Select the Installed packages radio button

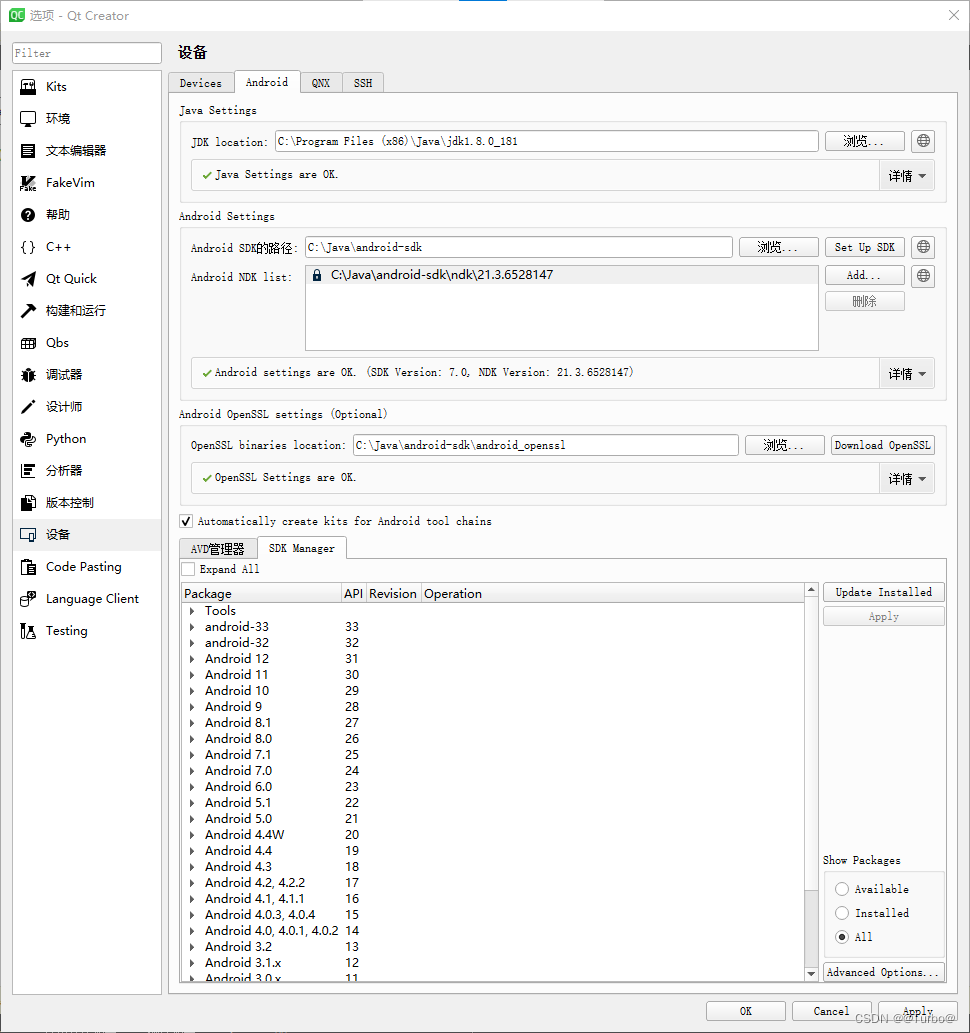[842, 913]
